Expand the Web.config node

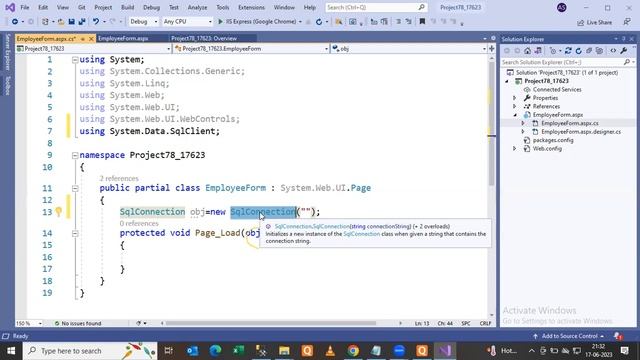click(x=515, y=149)
